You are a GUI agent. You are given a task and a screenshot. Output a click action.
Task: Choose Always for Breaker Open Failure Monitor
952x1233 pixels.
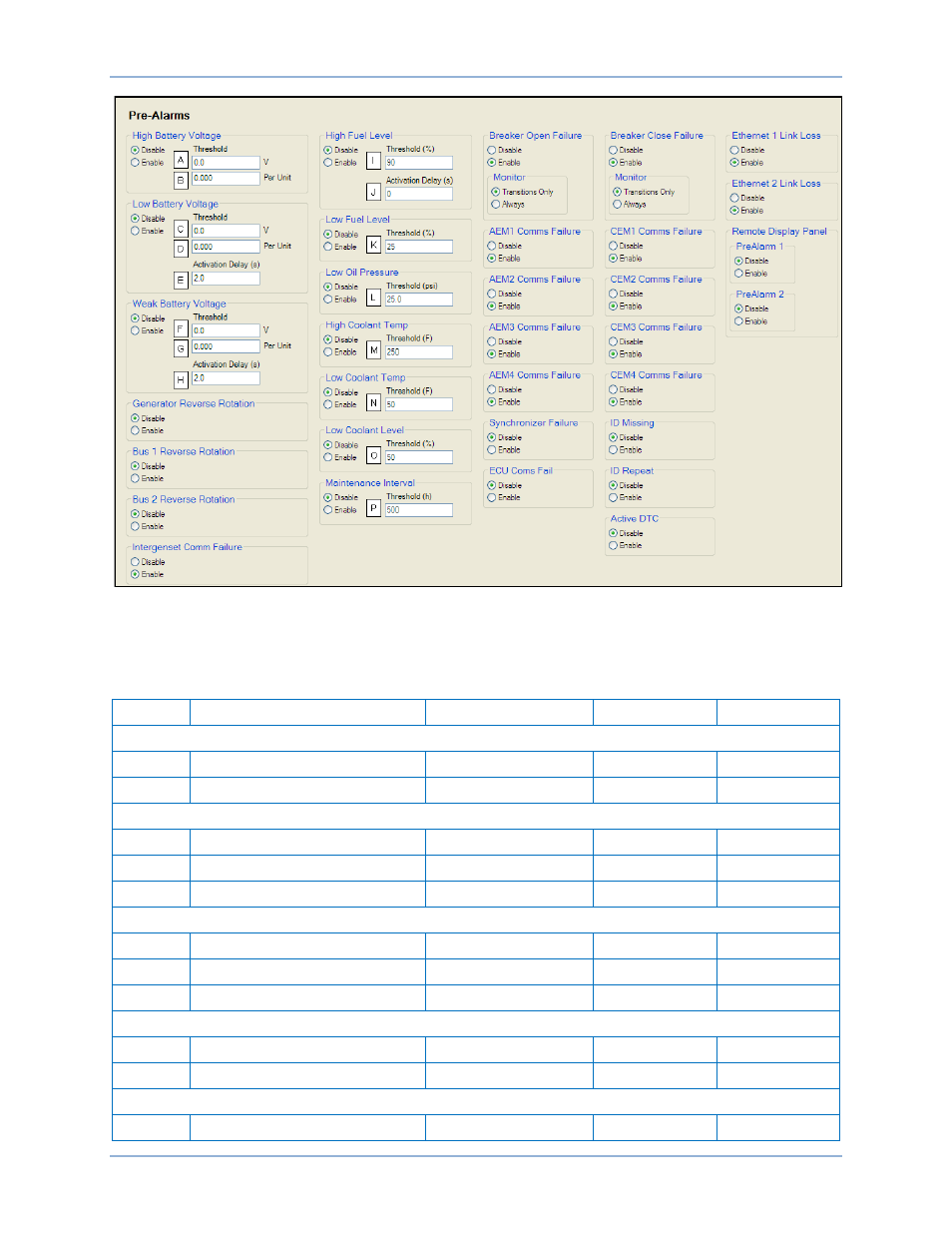(495, 205)
